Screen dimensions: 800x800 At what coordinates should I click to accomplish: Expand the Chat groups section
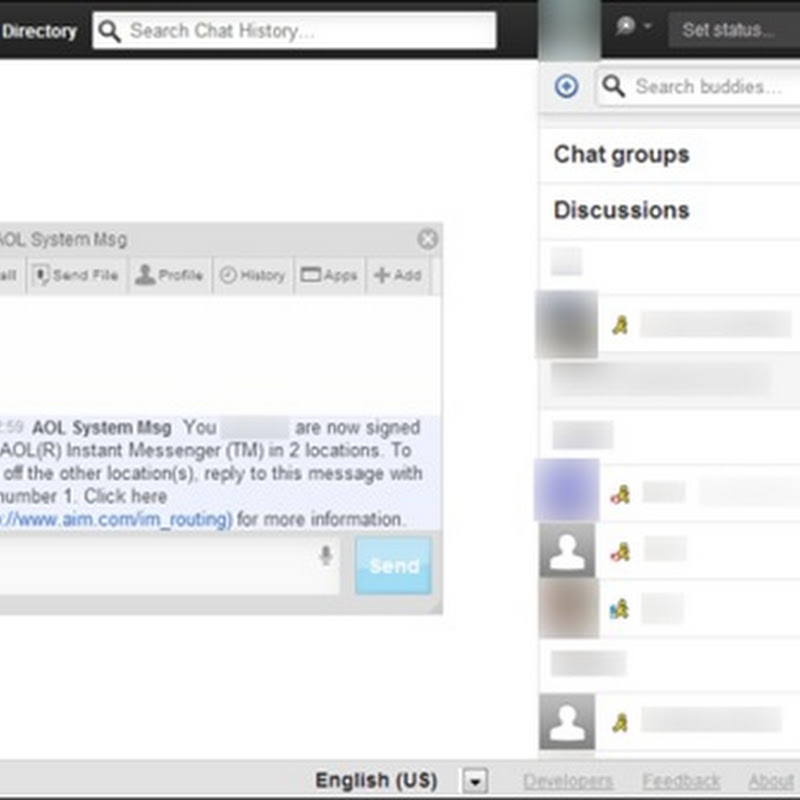click(669, 155)
